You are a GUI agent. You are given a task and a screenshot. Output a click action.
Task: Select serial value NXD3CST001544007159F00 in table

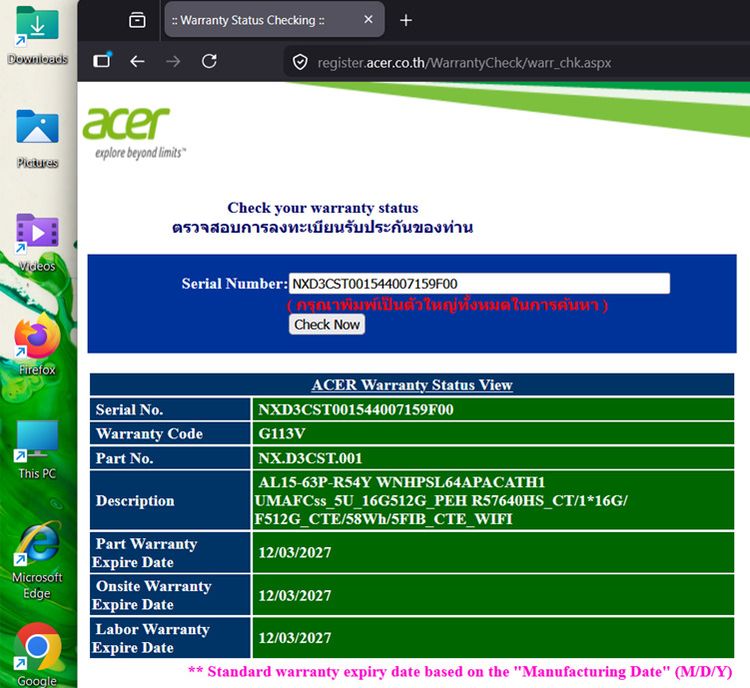coord(356,410)
